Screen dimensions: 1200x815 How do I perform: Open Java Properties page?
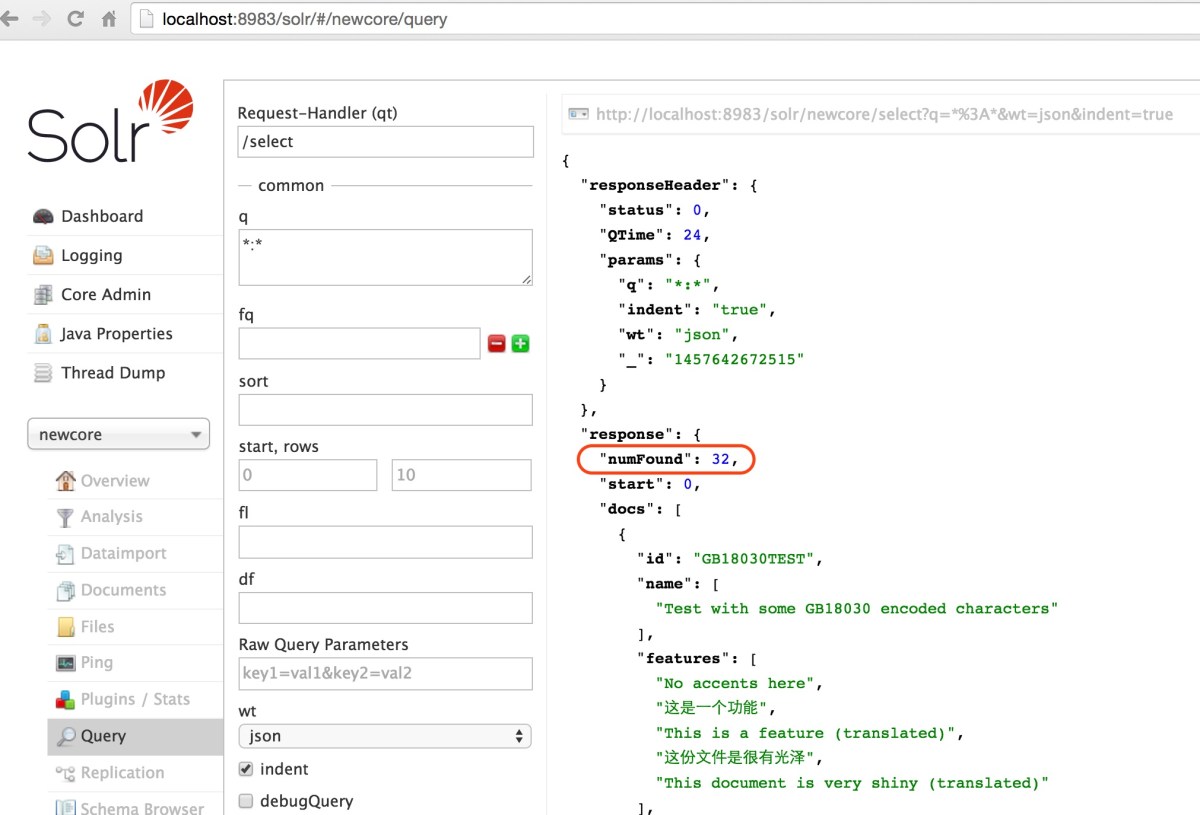pos(116,333)
